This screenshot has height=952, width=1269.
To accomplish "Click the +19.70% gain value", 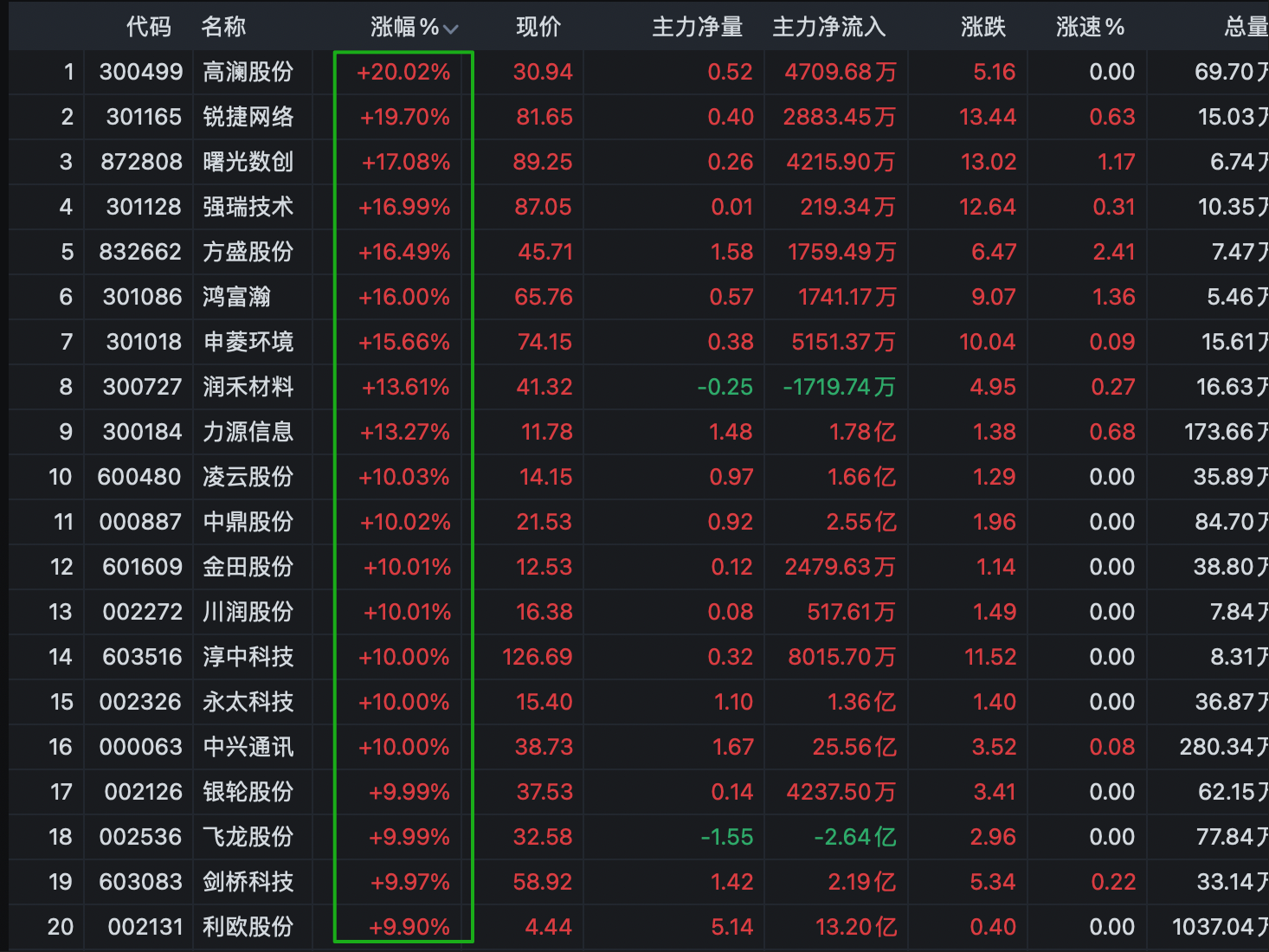I will (405, 117).
